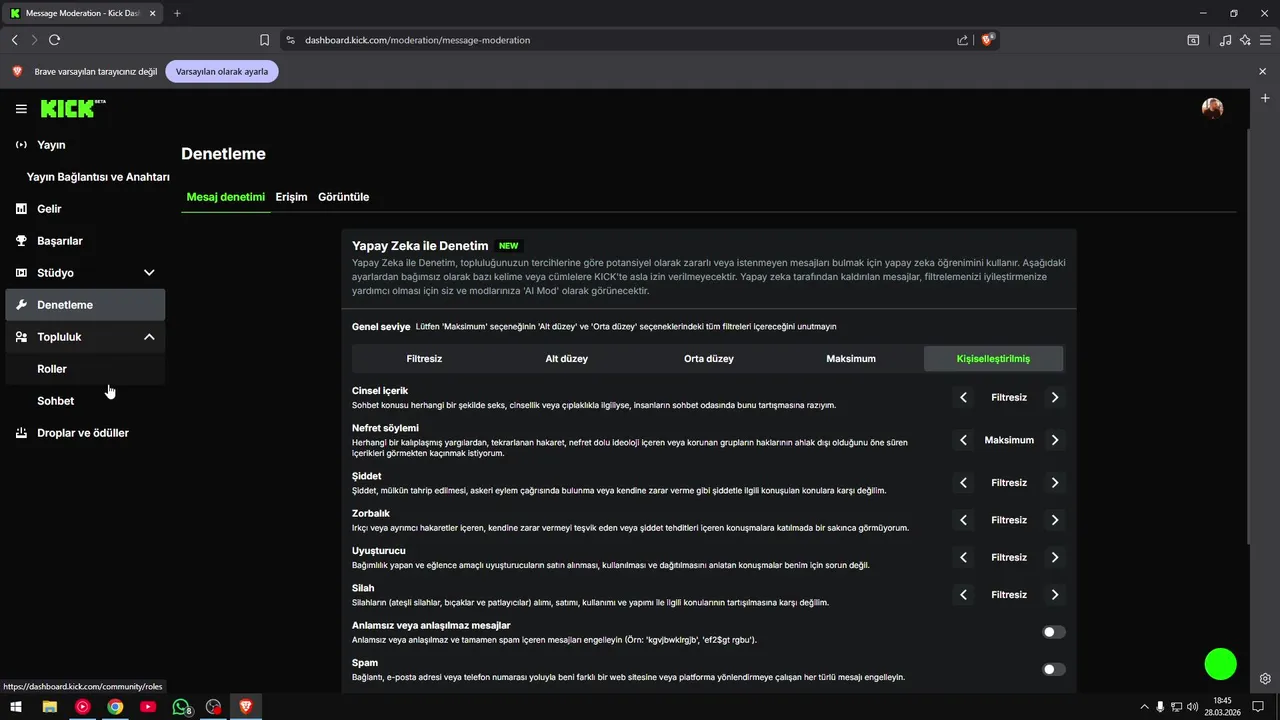Image resolution: width=1280 pixels, height=720 pixels.
Task: Click the Kick logo
Action: [x=72, y=108]
